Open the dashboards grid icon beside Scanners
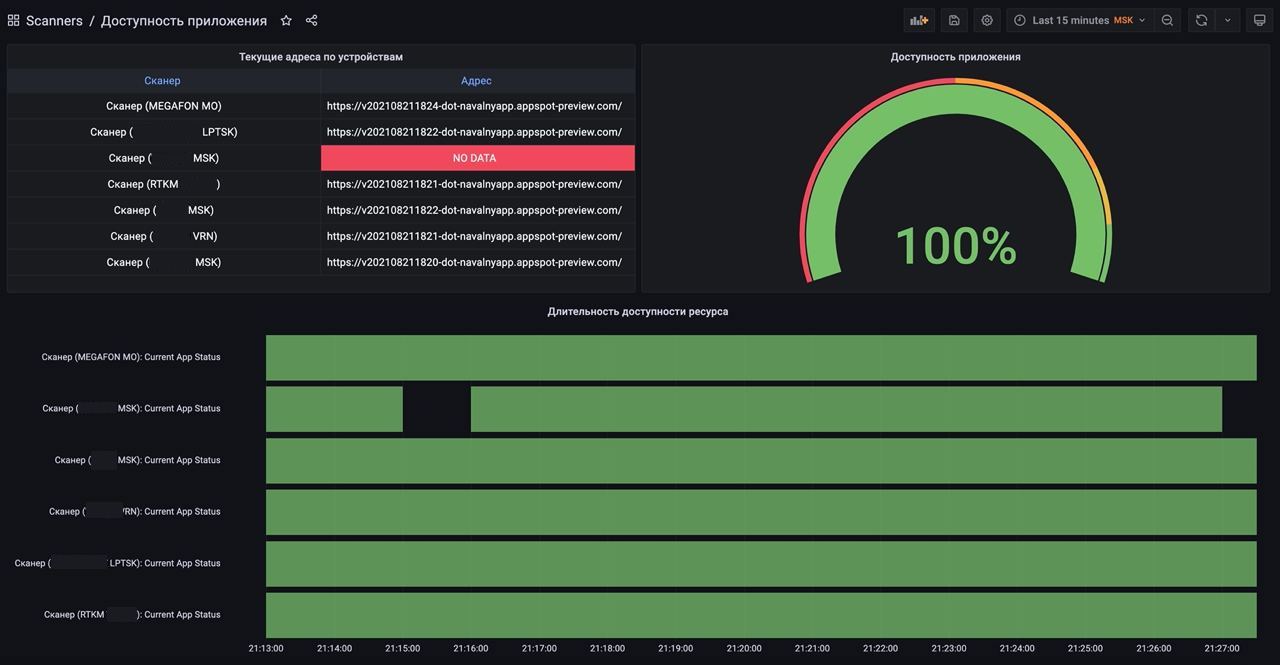The height and width of the screenshot is (665, 1280). 13,20
